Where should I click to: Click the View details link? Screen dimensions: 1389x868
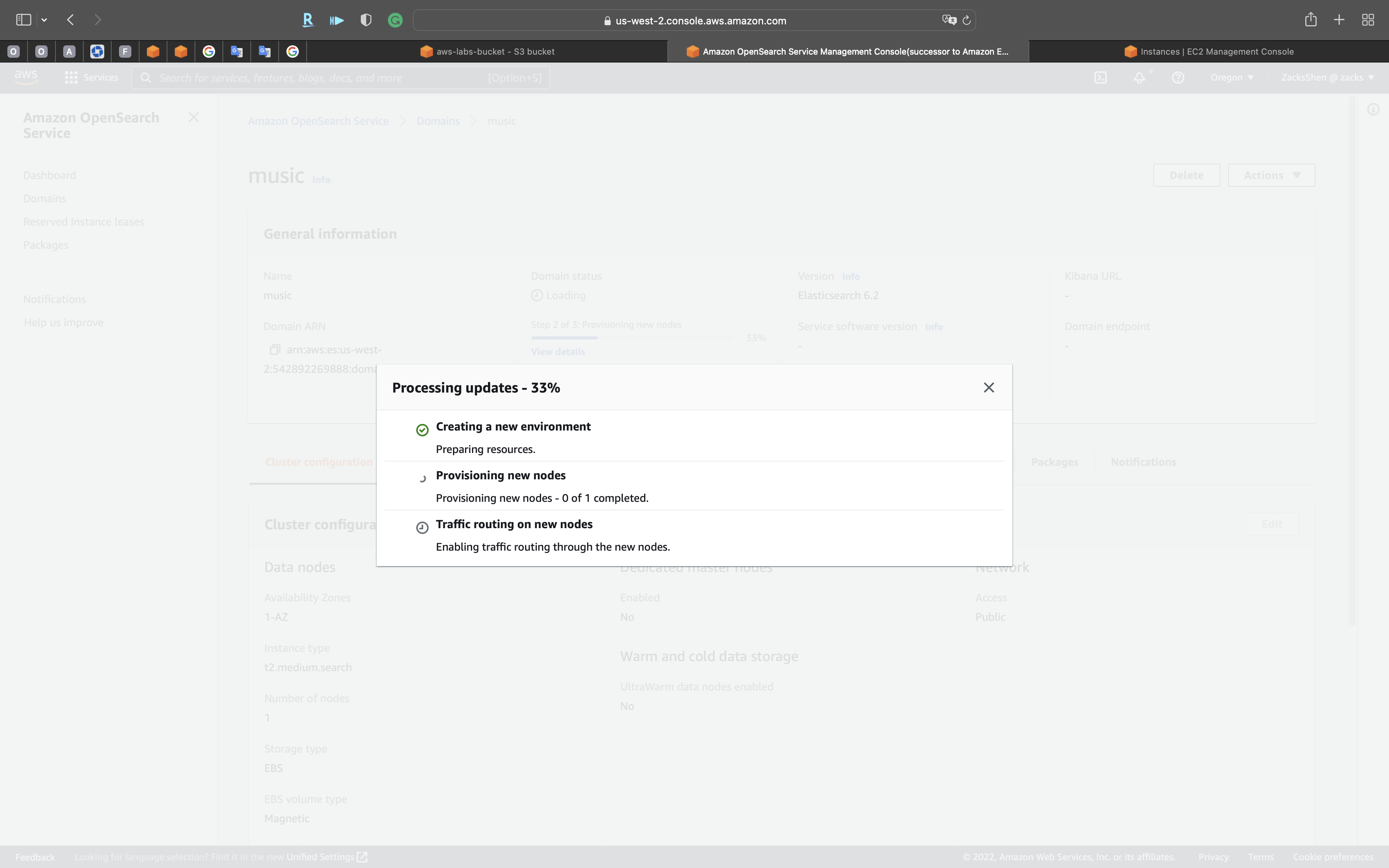coord(558,351)
